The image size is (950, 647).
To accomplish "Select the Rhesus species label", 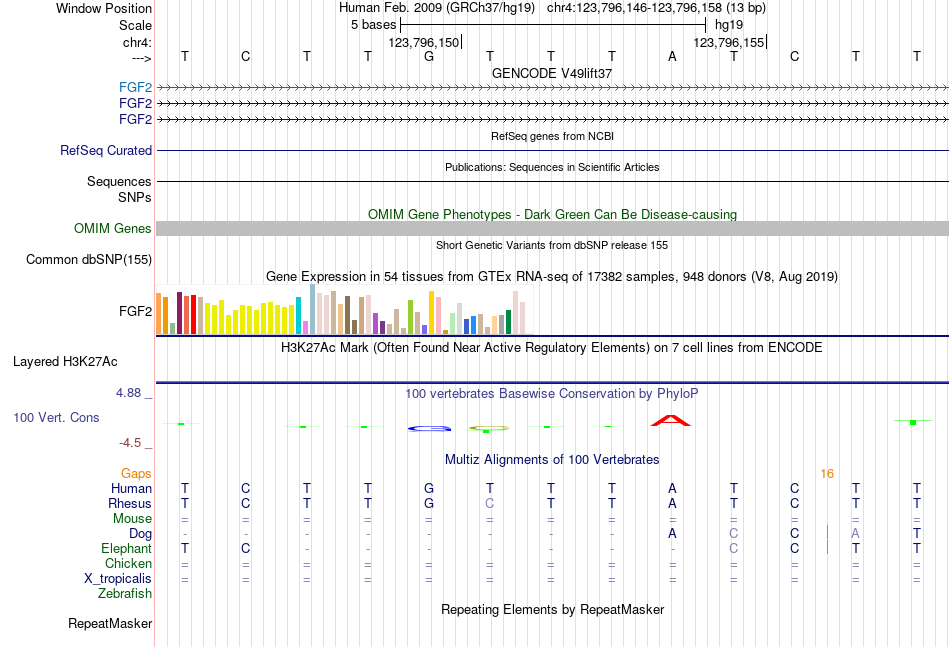I will pos(130,503).
